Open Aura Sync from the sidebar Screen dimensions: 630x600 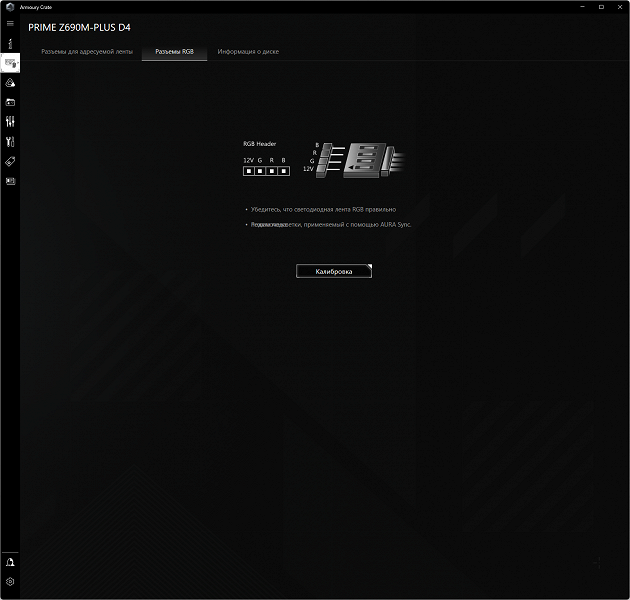[10, 83]
